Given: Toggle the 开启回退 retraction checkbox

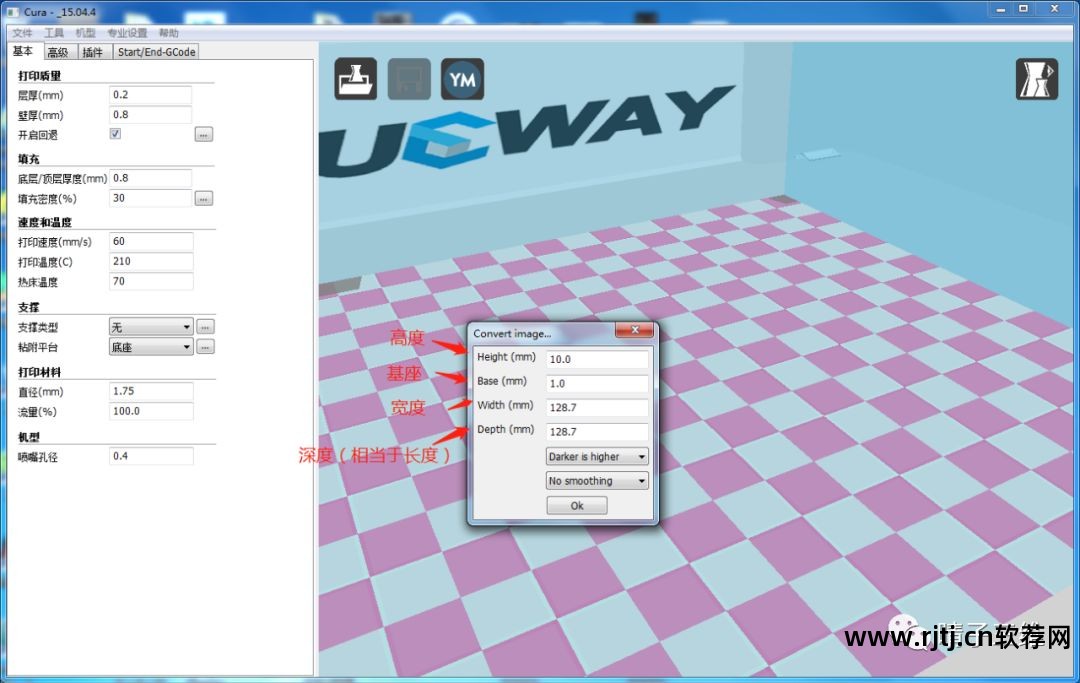Looking at the screenshot, I should (116, 134).
